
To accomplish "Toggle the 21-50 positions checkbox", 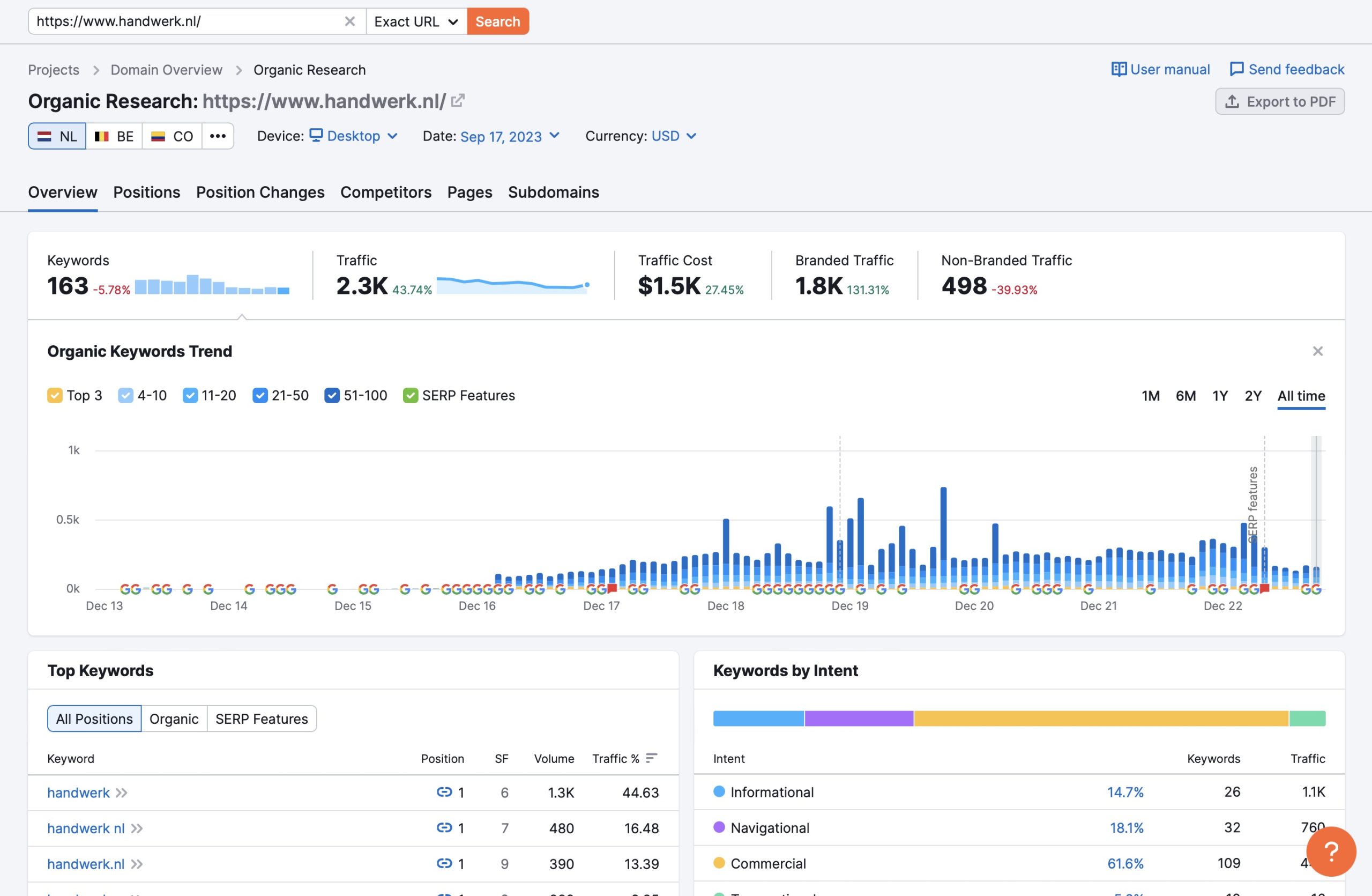I will click(x=260, y=396).
